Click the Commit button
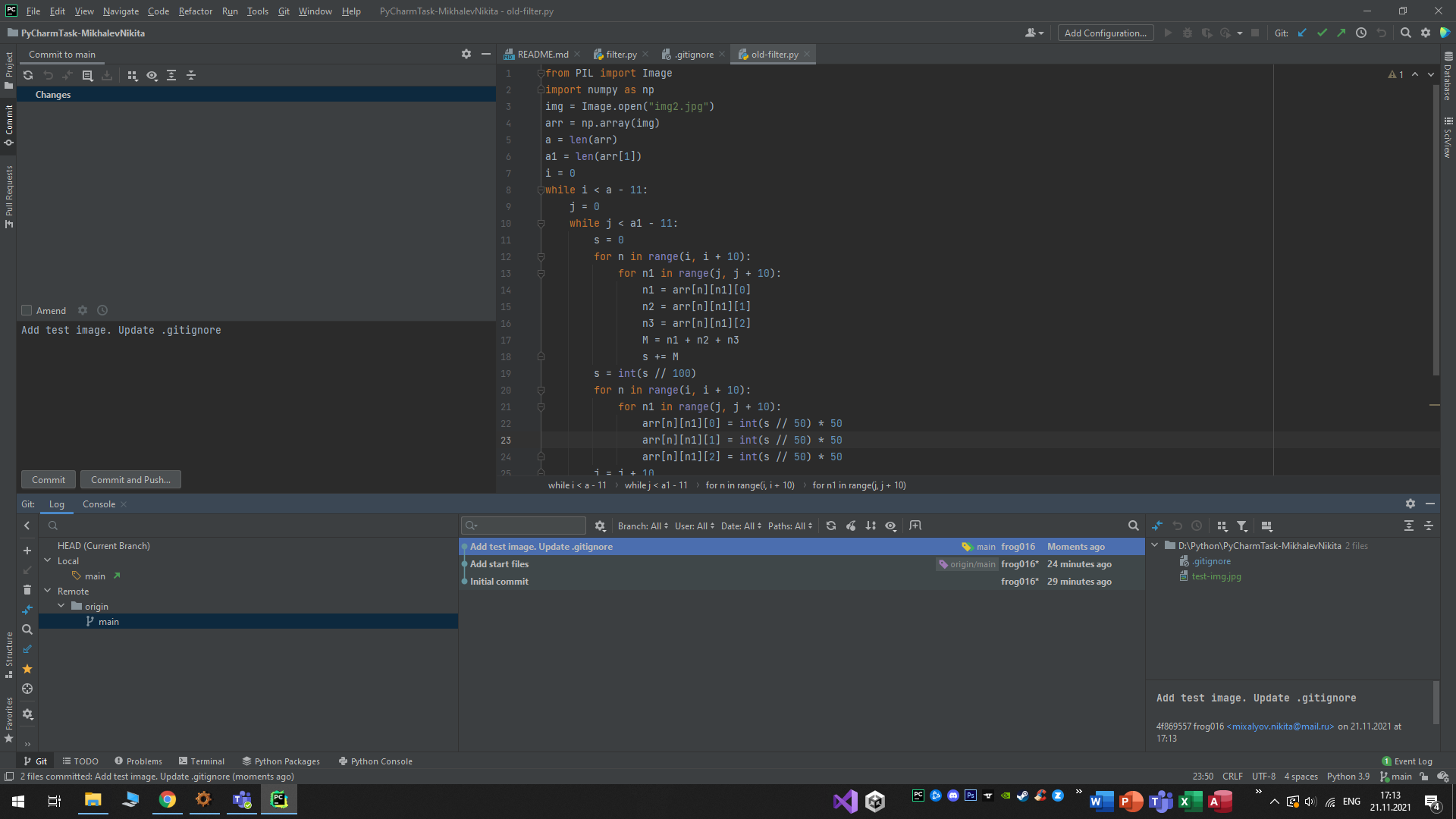The image size is (1456, 819). pyautogui.click(x=49, y=479)
